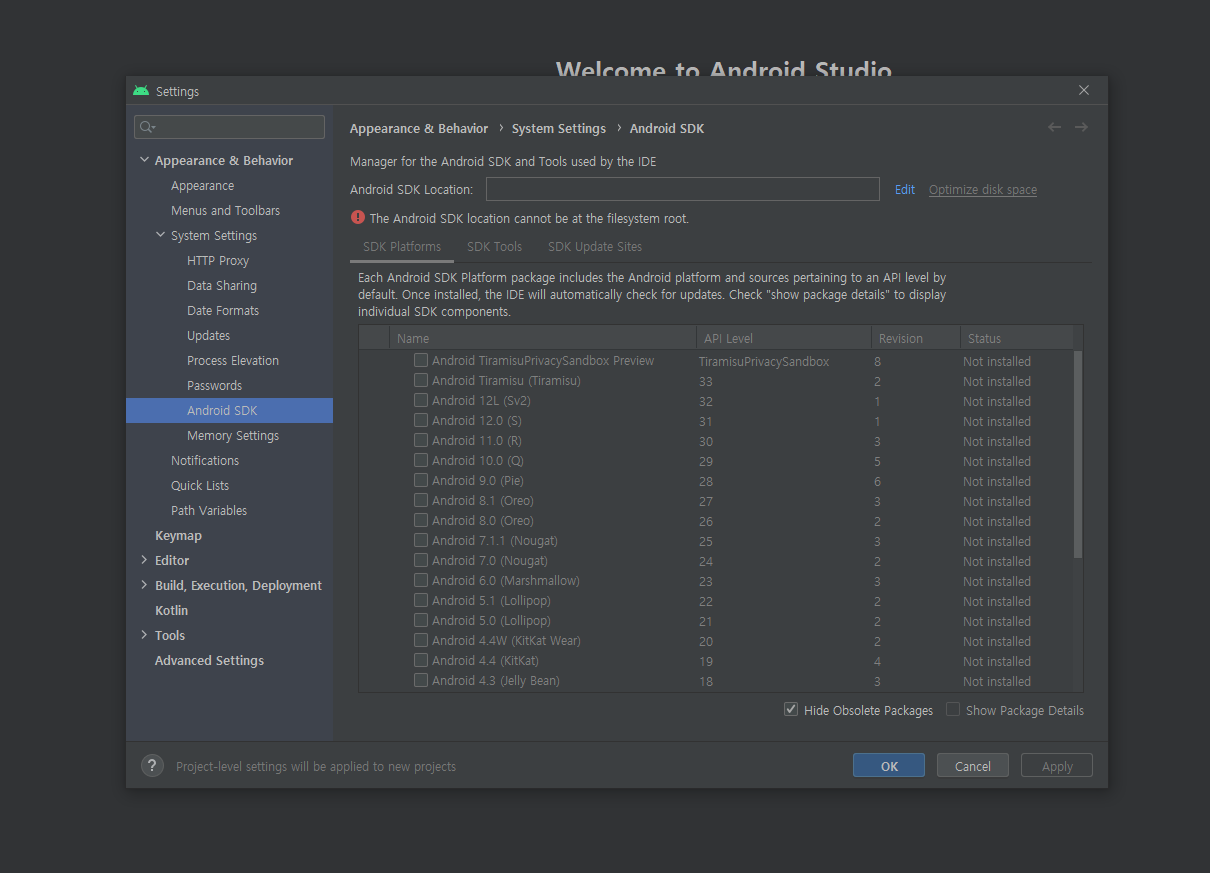Screen dimensions: 1210x873
Task: Sort by Revision column header
Action: point(916,338)
